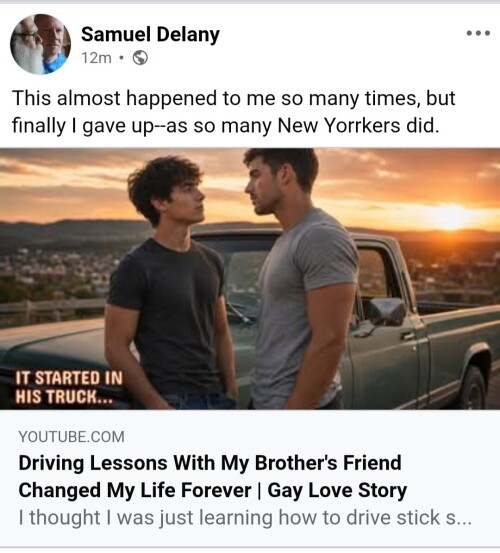
Task: Tap the YouTube video thumbnail image
Action: [x=250, y=279]
